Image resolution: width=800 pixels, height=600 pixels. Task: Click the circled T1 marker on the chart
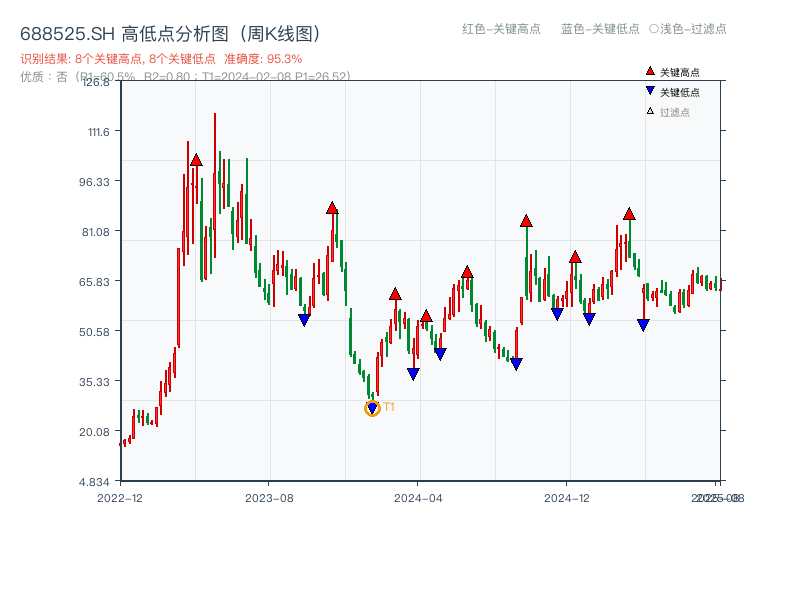point(370,408)
